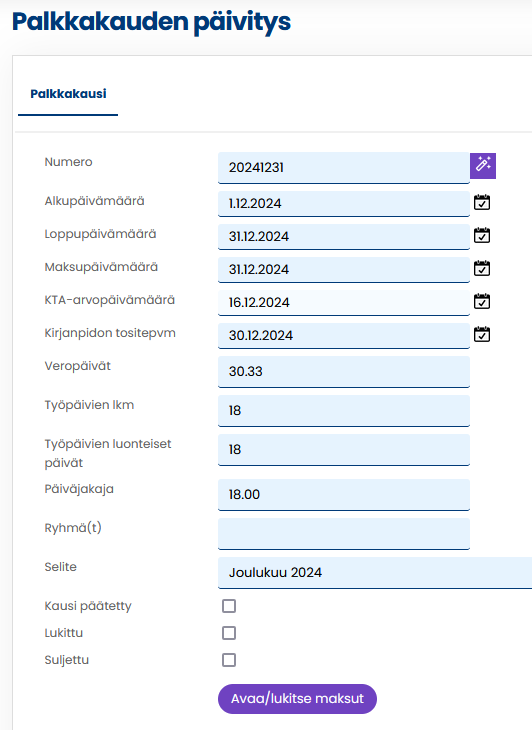Click the Lukittu label text

click(64, 633)
